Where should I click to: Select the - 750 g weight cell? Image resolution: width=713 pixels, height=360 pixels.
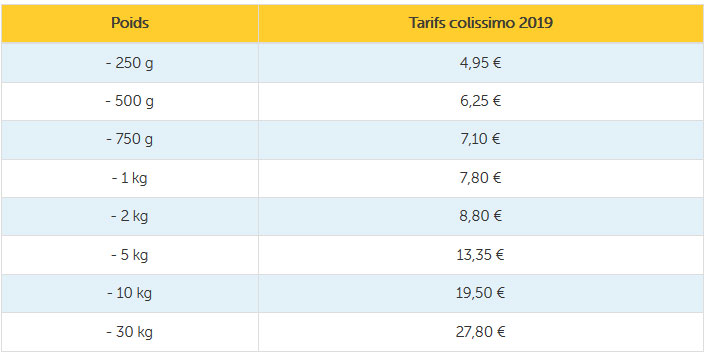[x=130, y=140]
